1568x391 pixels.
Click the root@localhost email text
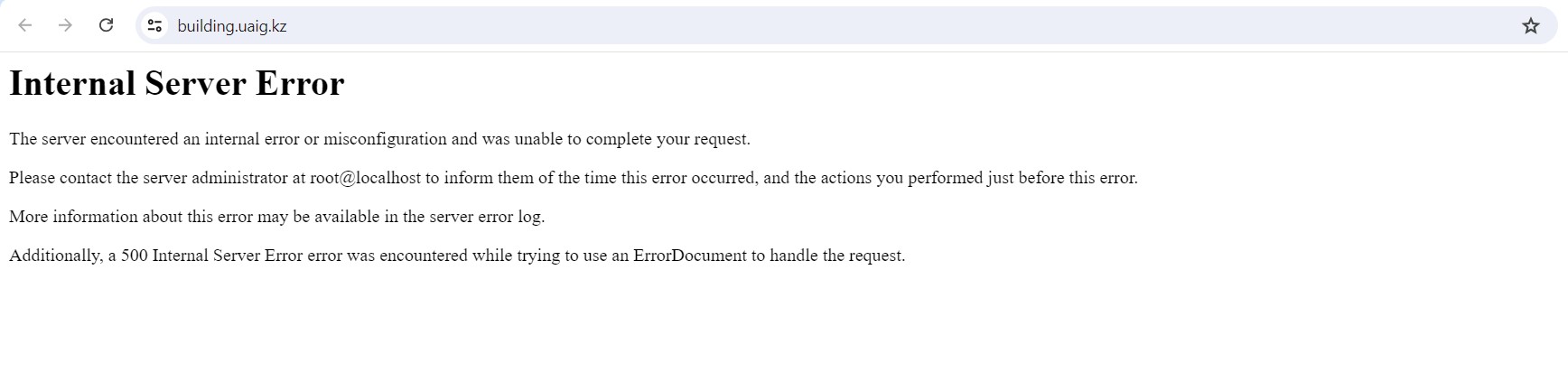(365, 178)
